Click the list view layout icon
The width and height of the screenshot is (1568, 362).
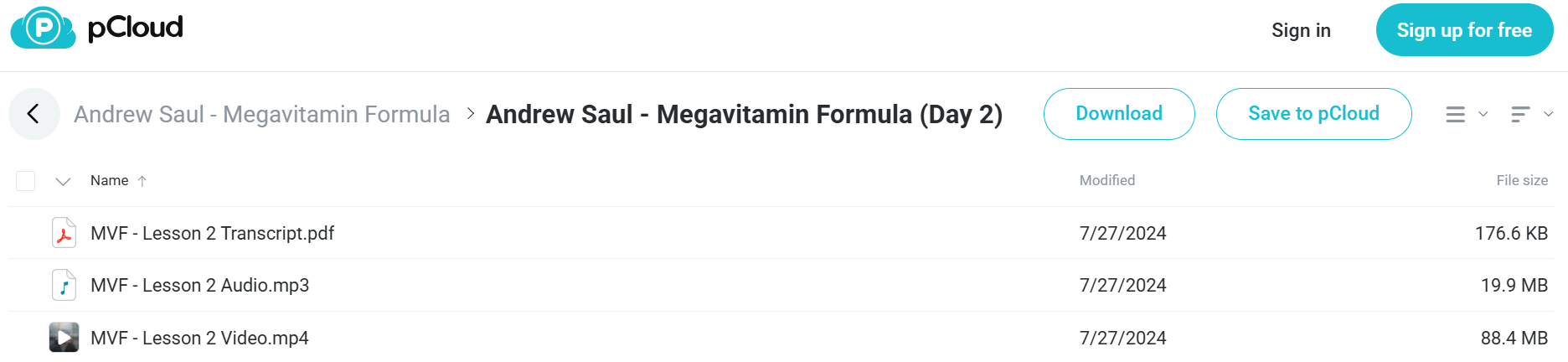(x=1456, y=114)
